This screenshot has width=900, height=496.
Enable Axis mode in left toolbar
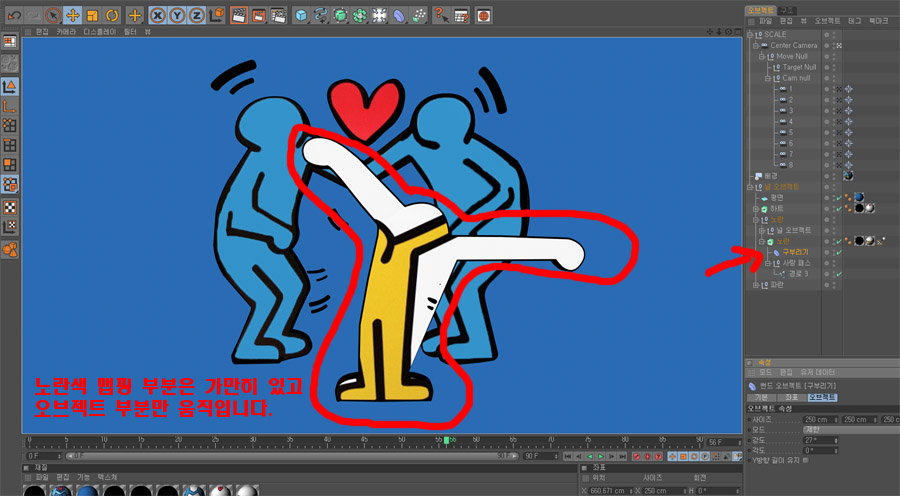[10, 106]
